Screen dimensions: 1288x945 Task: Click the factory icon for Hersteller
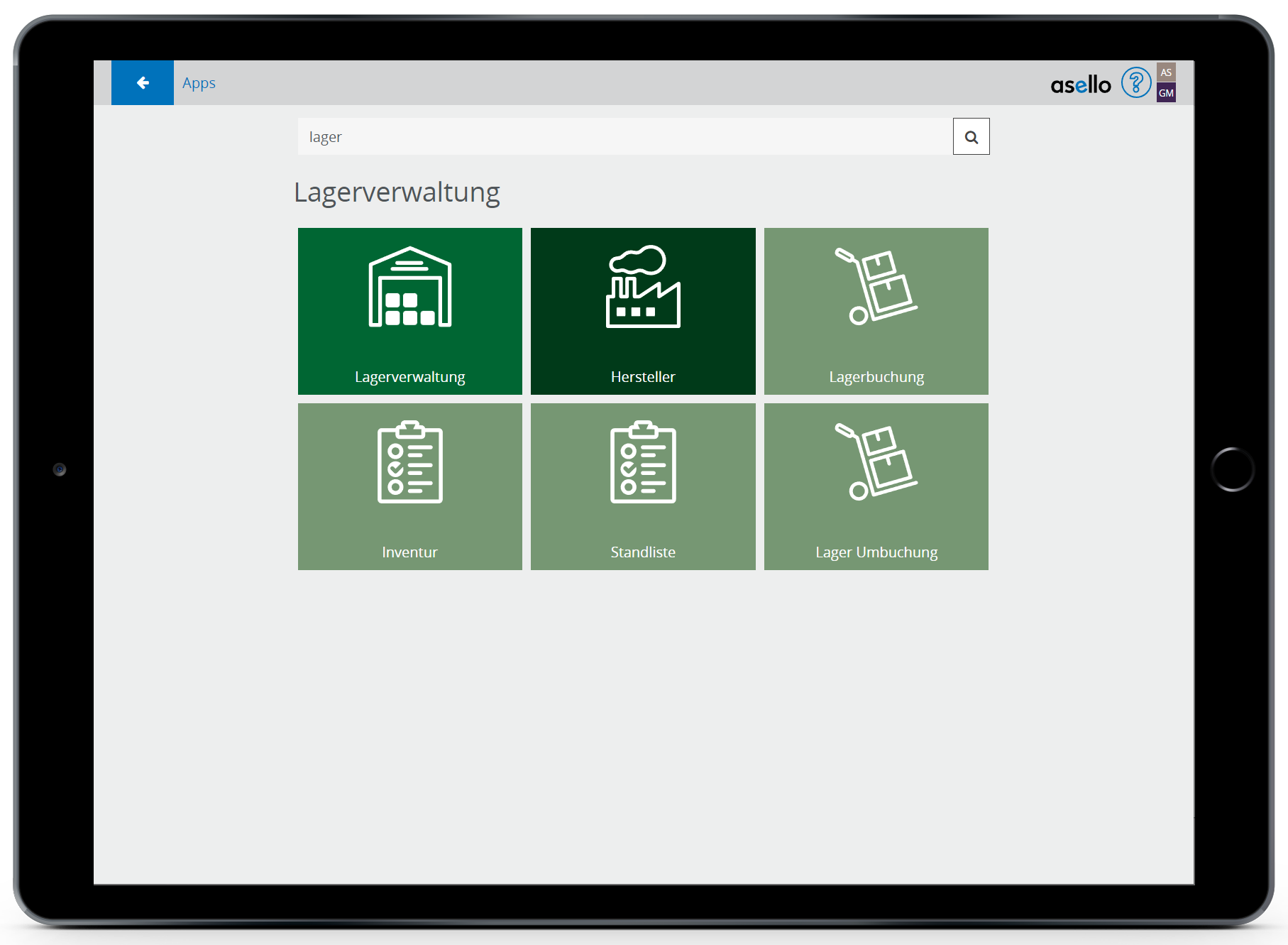point(643,287)
